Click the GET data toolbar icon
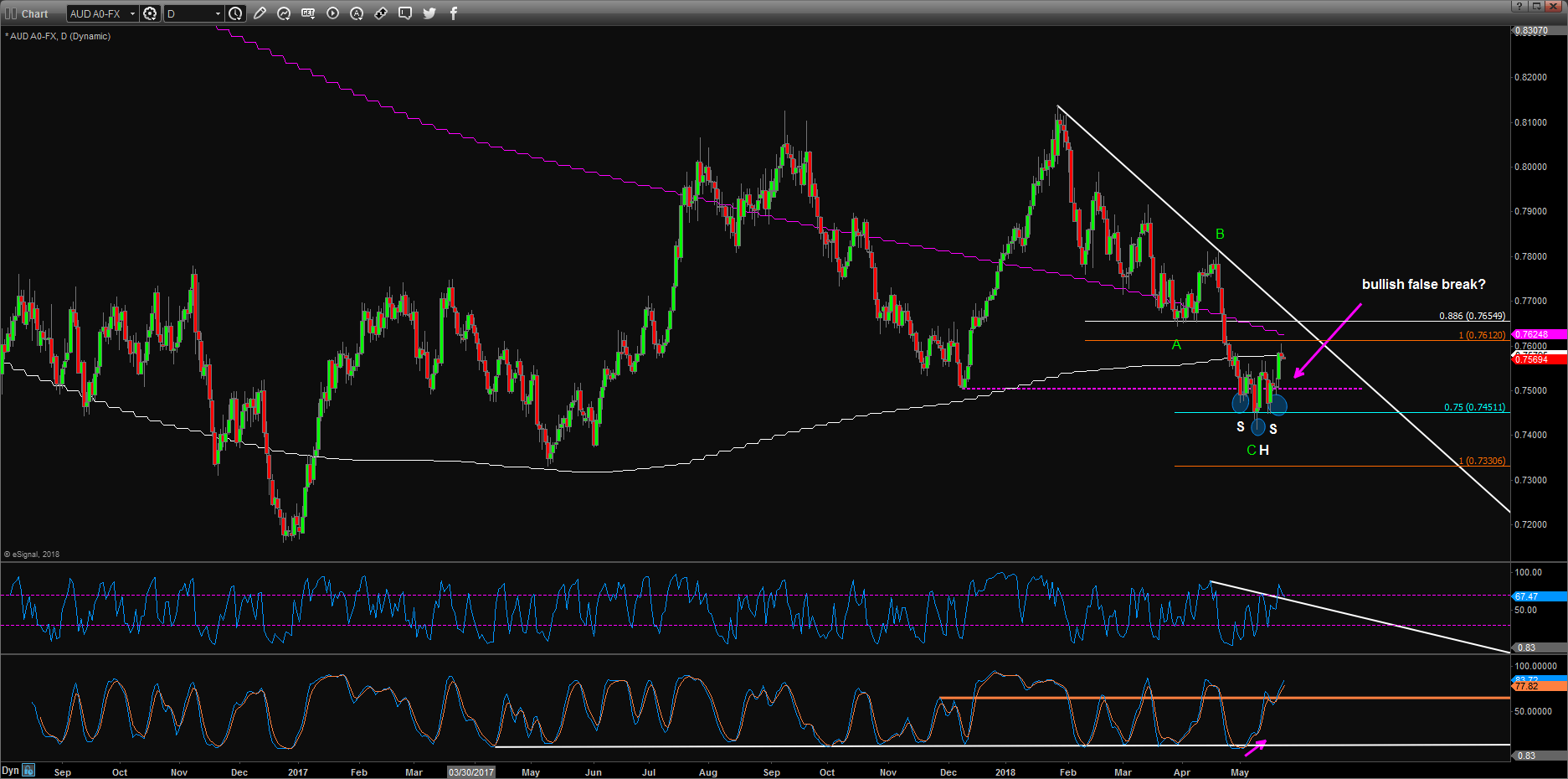1568x779 pixels. (x=308, y=13)
